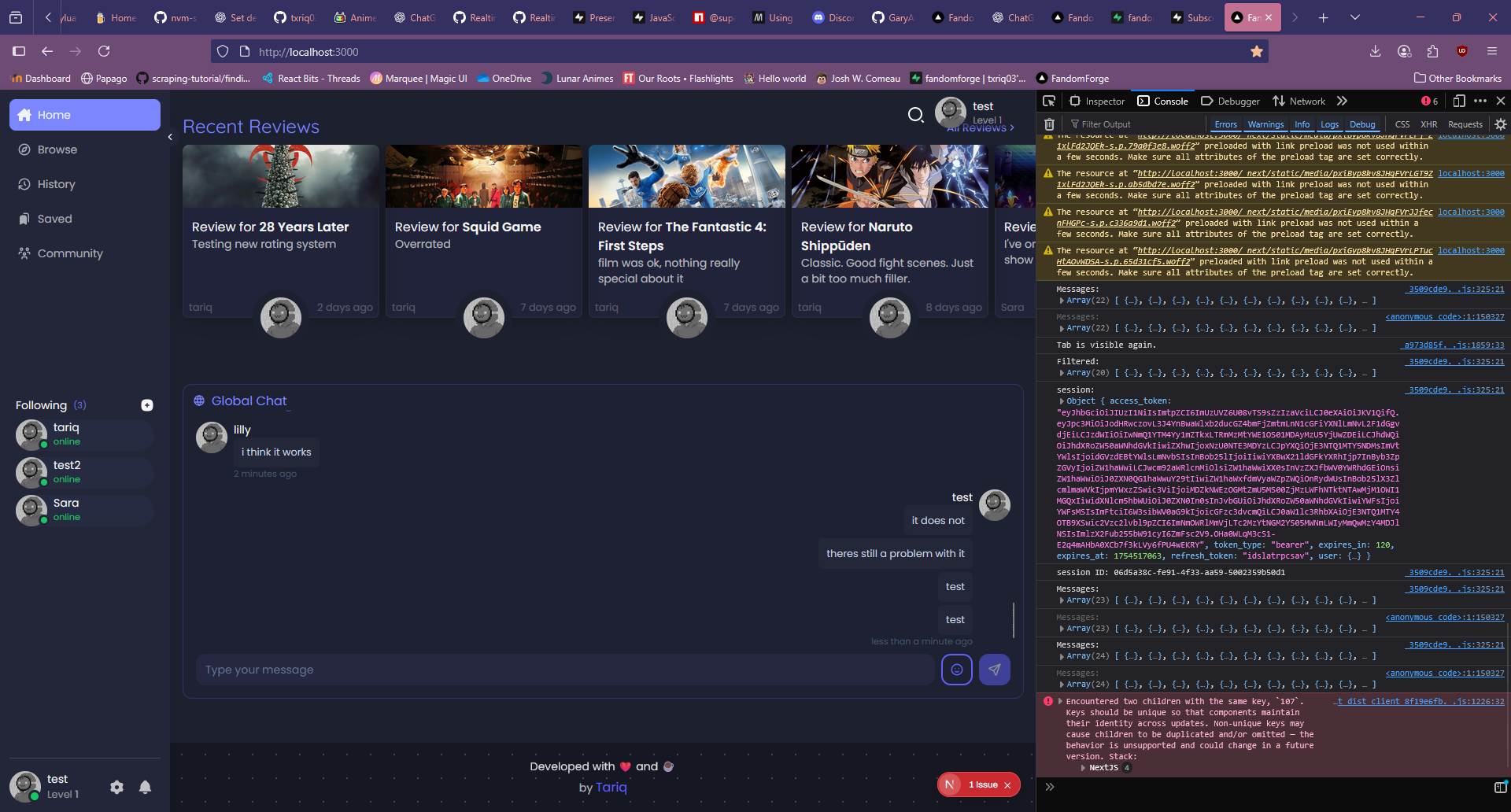Viewport: 1511px width, 812px height.
Task: Toggle Warnings filter in console
Action: (1265, 124)
